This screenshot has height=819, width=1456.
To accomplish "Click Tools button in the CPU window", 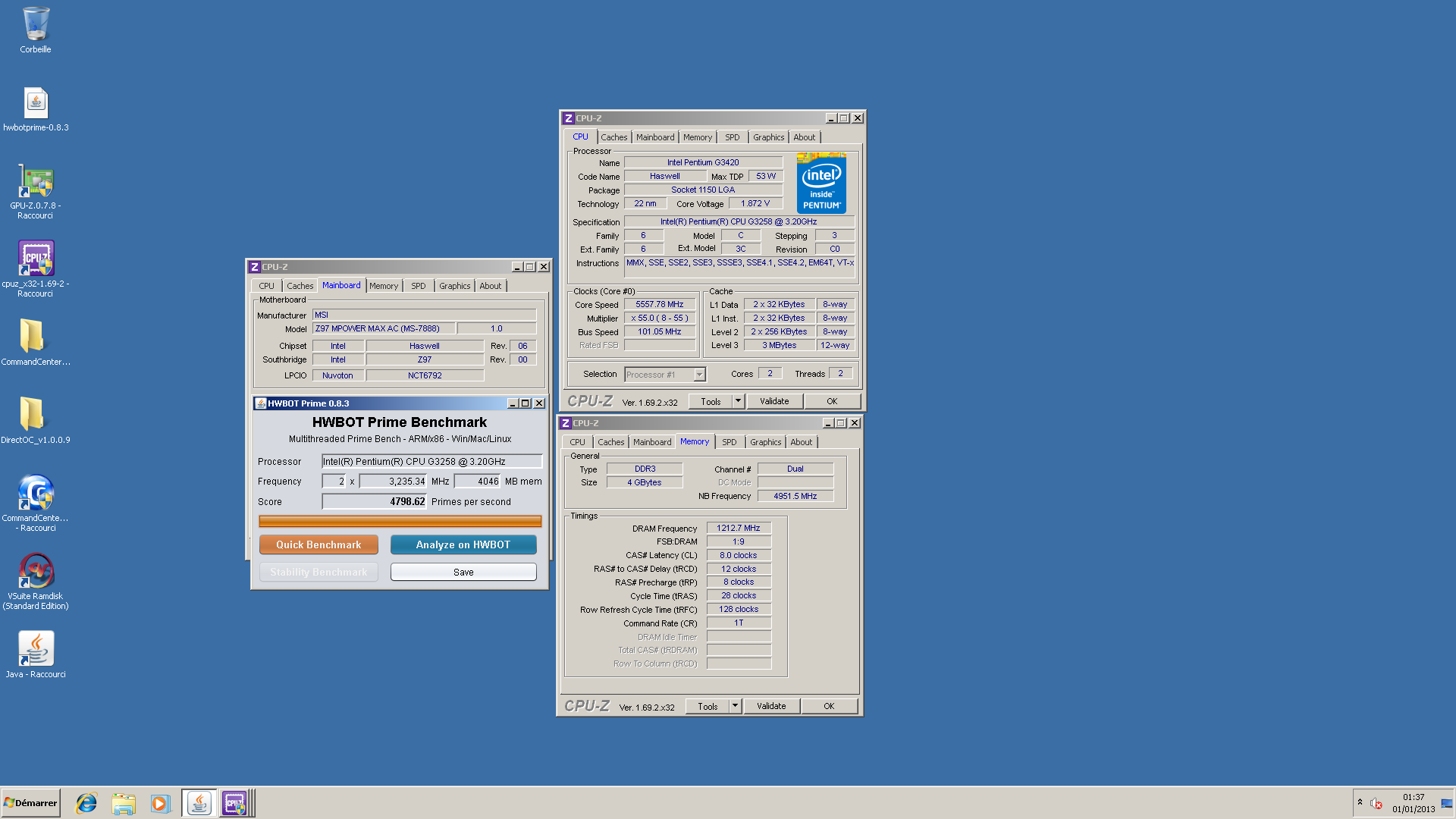I will 710,401.
